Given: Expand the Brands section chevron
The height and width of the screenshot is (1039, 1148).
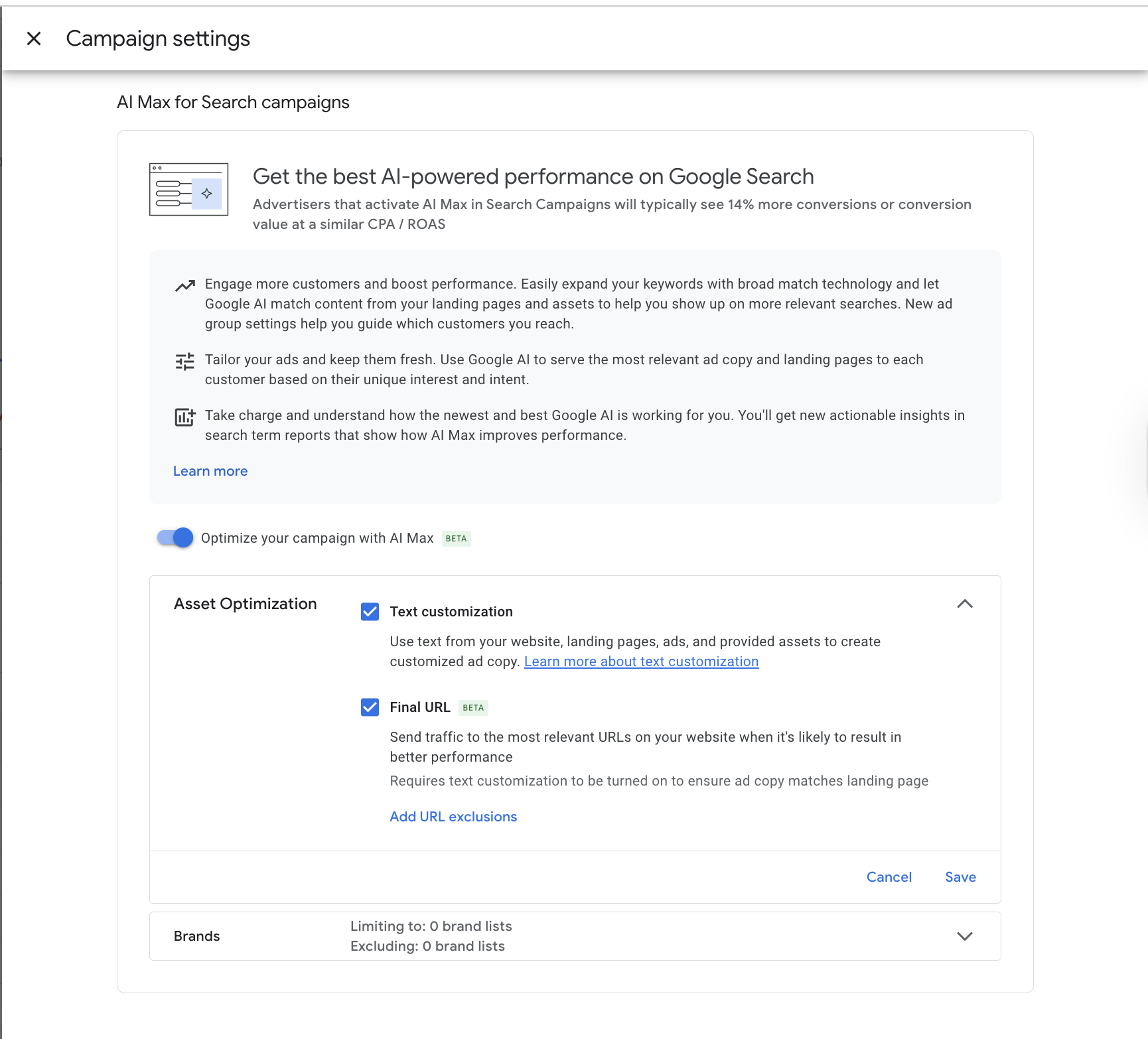Looking at the screenshot, I should [965, 936].
